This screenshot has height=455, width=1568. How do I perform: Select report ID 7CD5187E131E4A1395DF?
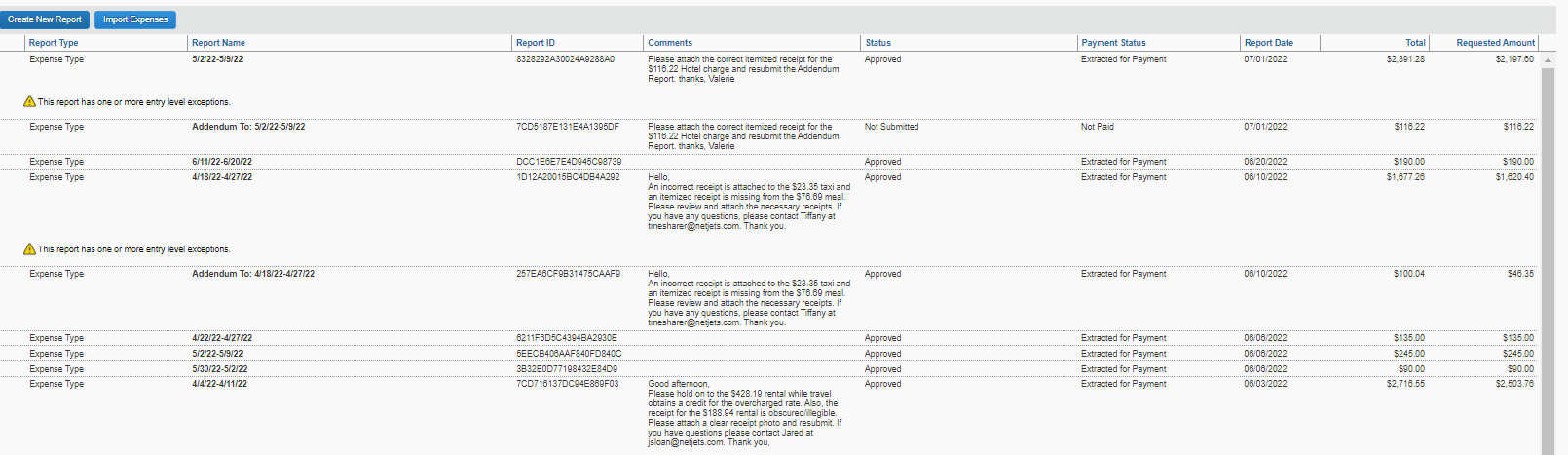click(x=567, y=127)
